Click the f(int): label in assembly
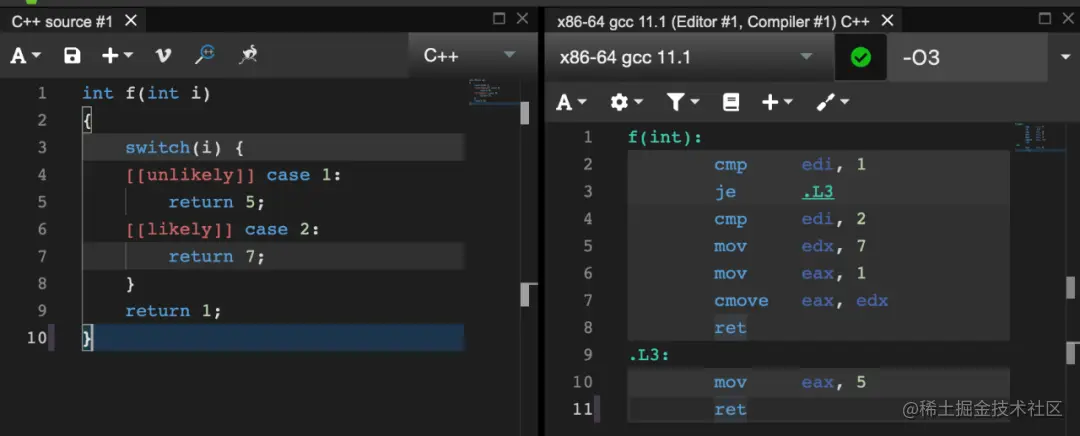 pos(665,138)
